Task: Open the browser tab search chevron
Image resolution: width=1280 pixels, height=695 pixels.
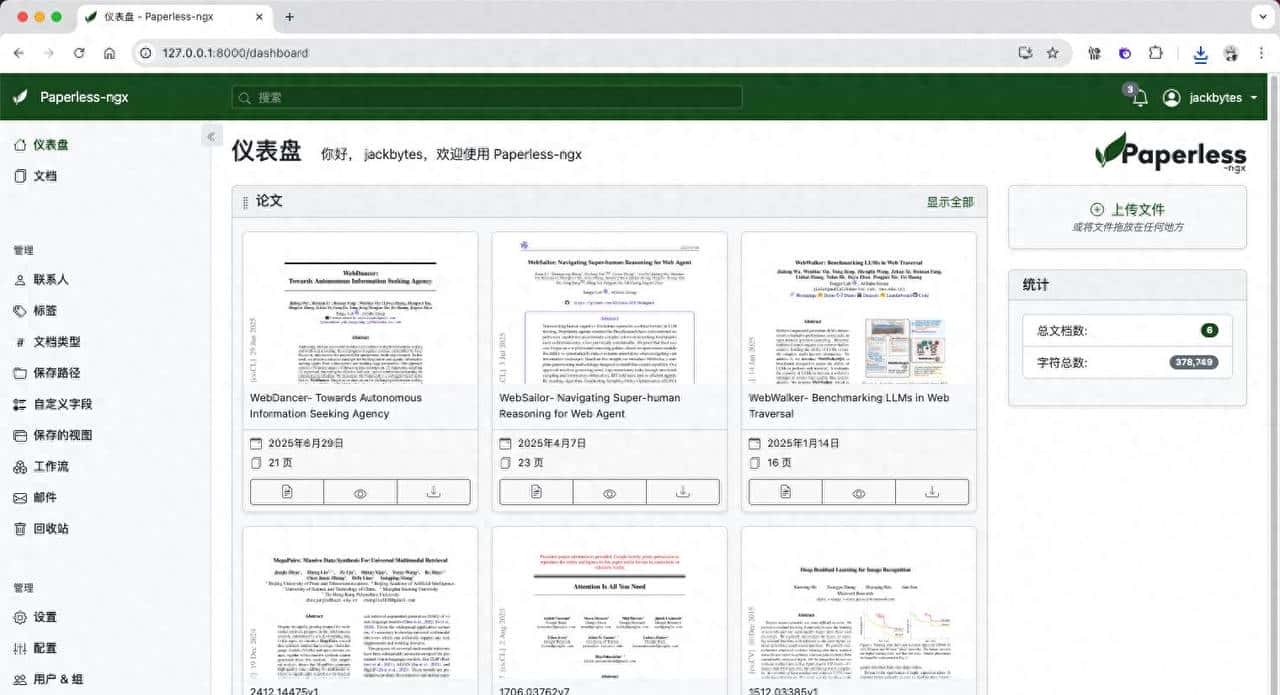Action: coord(1262,16)
